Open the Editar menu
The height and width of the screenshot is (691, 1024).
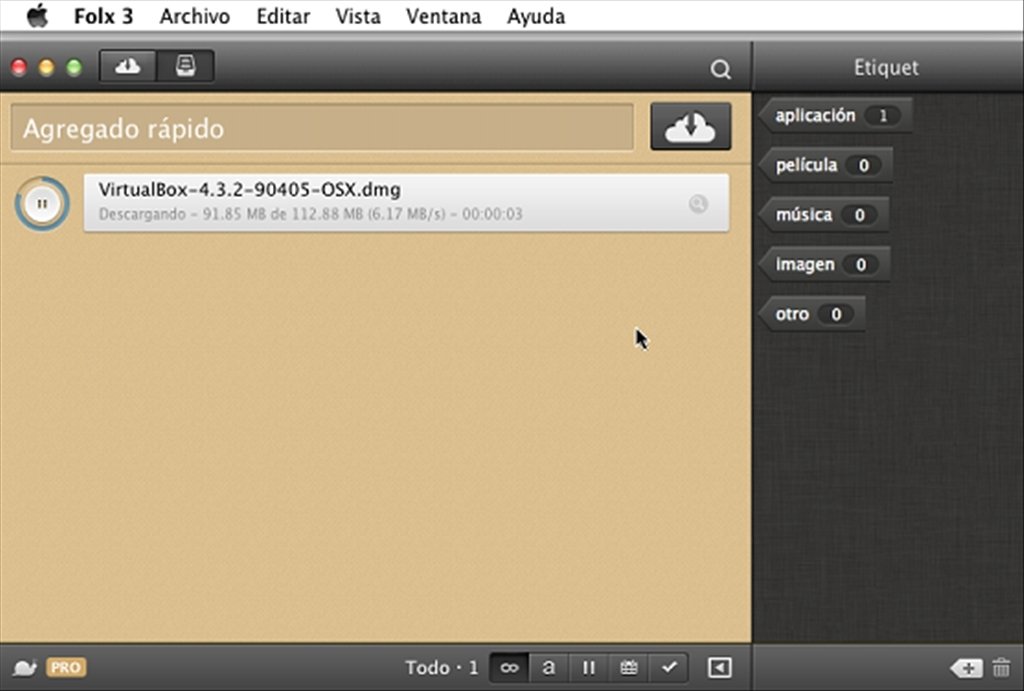[283, 16]
